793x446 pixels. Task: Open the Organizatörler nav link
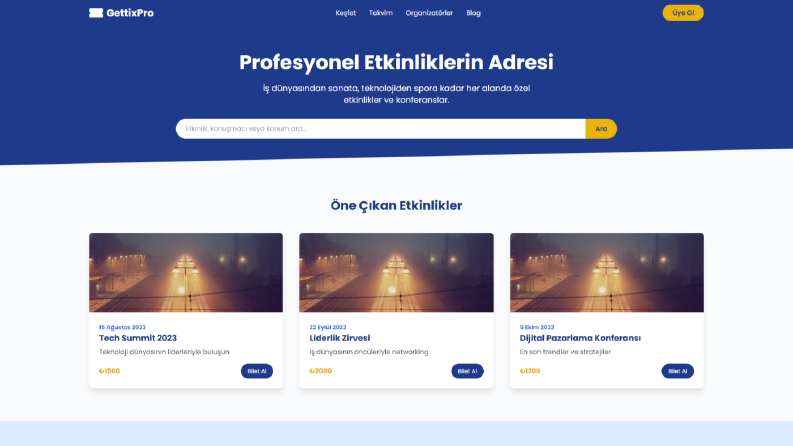coord(429,13)
